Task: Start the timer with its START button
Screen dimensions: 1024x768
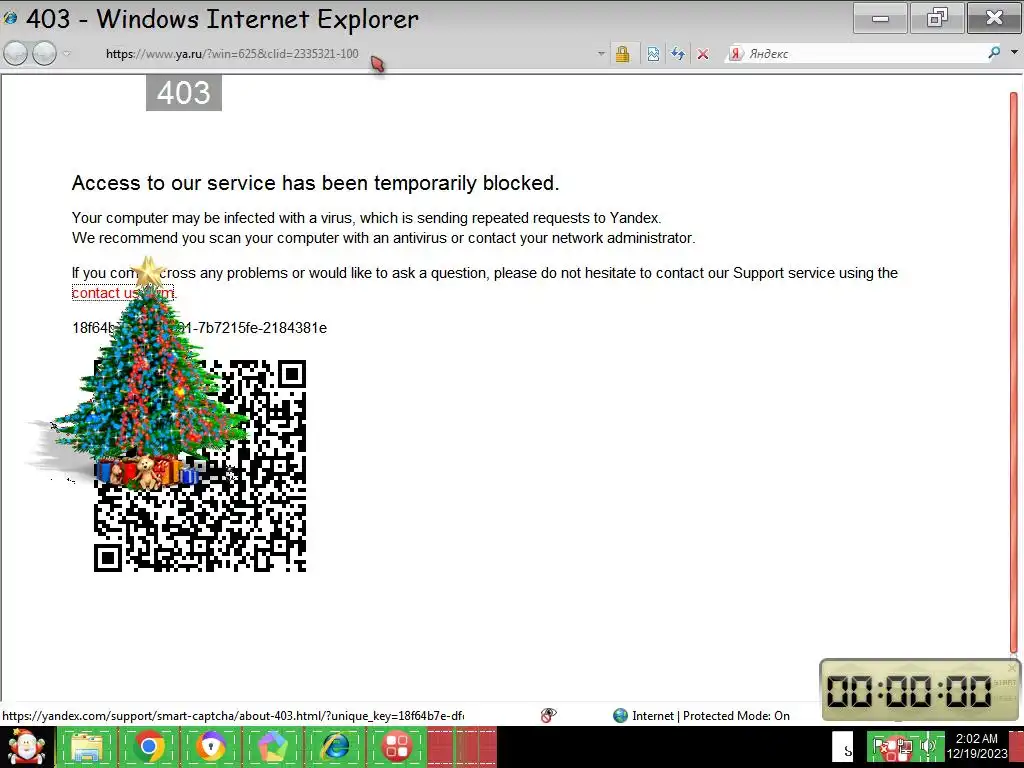Action: pyautogui.click(x=1005, y=682)
